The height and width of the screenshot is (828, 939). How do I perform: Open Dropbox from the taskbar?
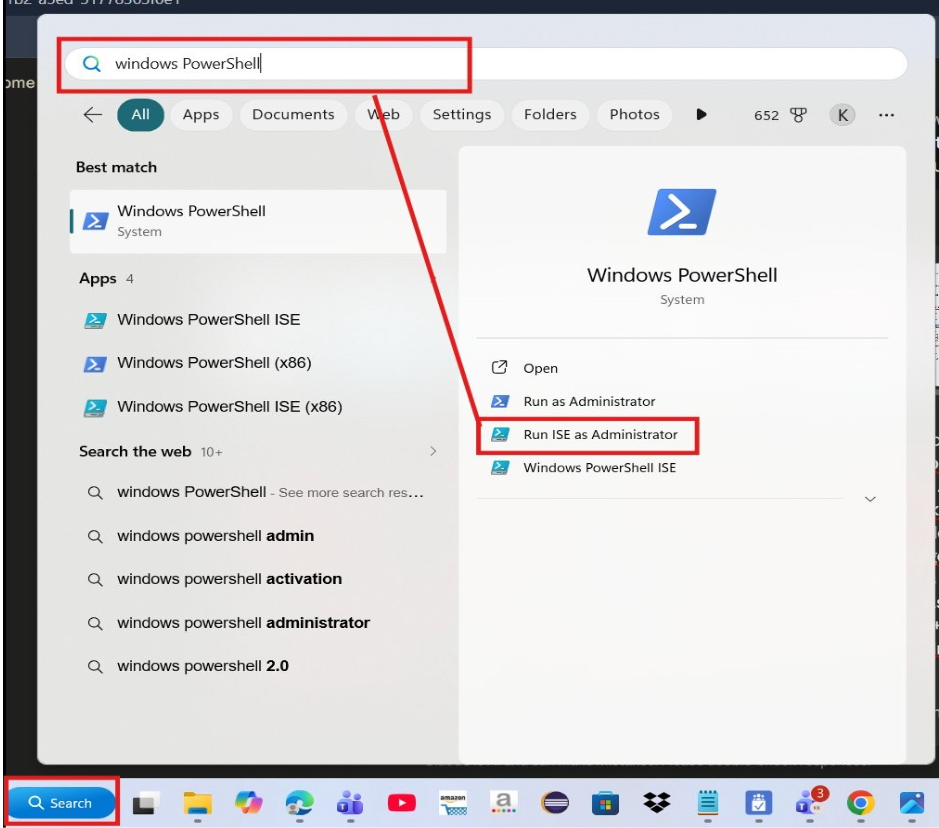tap(656, 803)
